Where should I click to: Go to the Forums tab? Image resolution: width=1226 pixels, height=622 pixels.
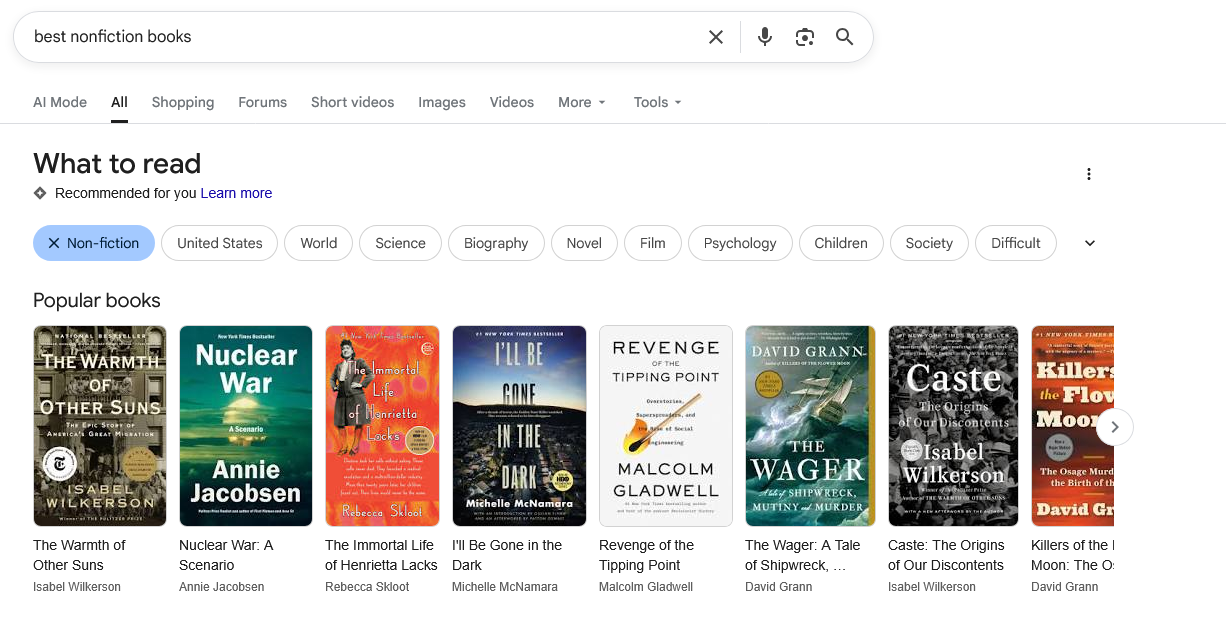coord(262,102)
